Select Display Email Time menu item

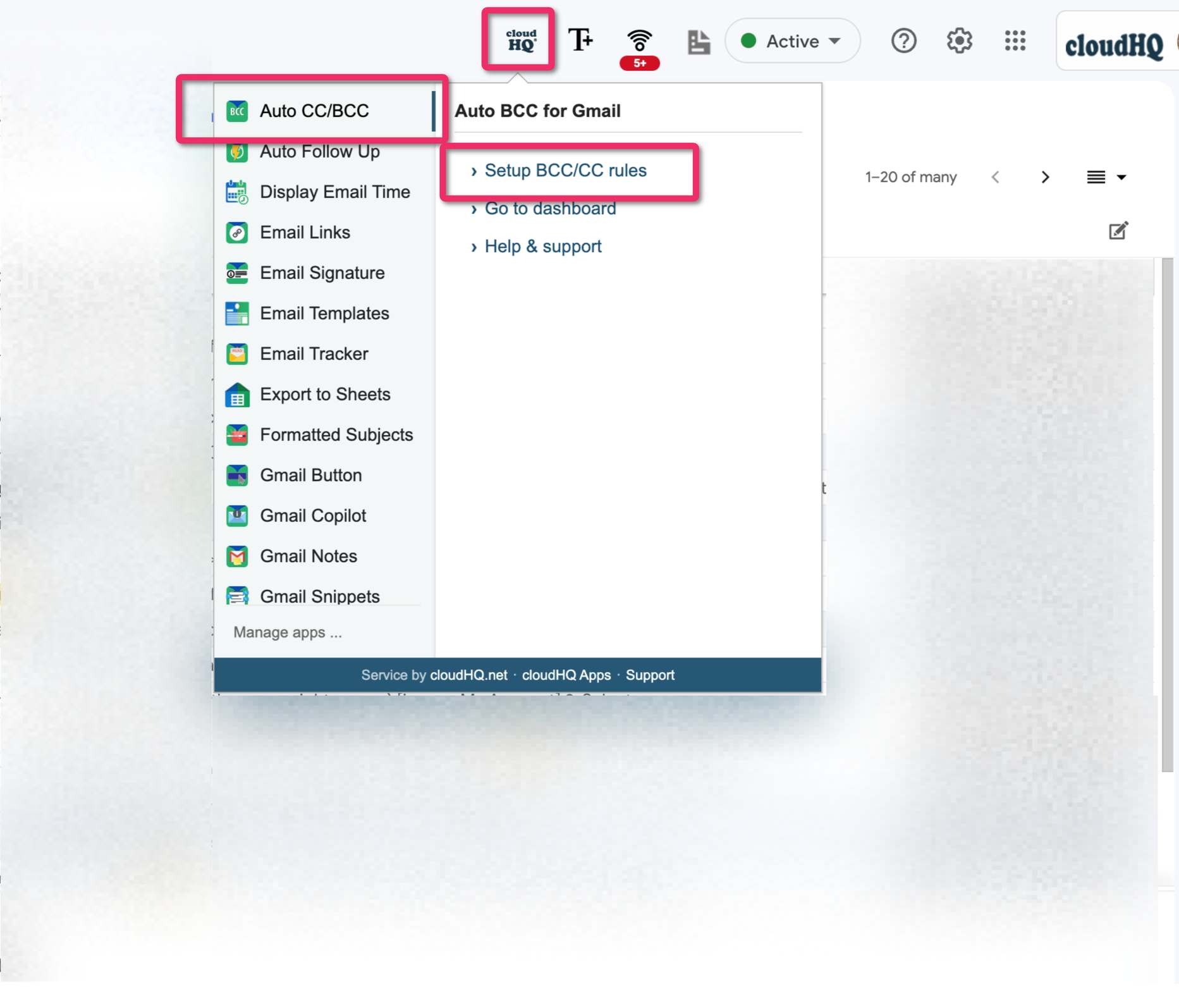[x=324, y=192]
